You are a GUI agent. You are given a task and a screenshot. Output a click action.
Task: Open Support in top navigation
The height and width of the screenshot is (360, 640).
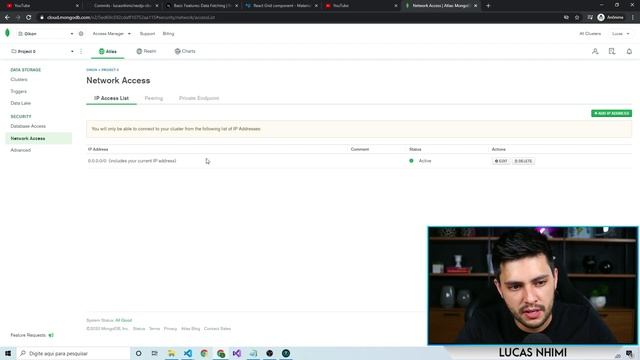147,33
